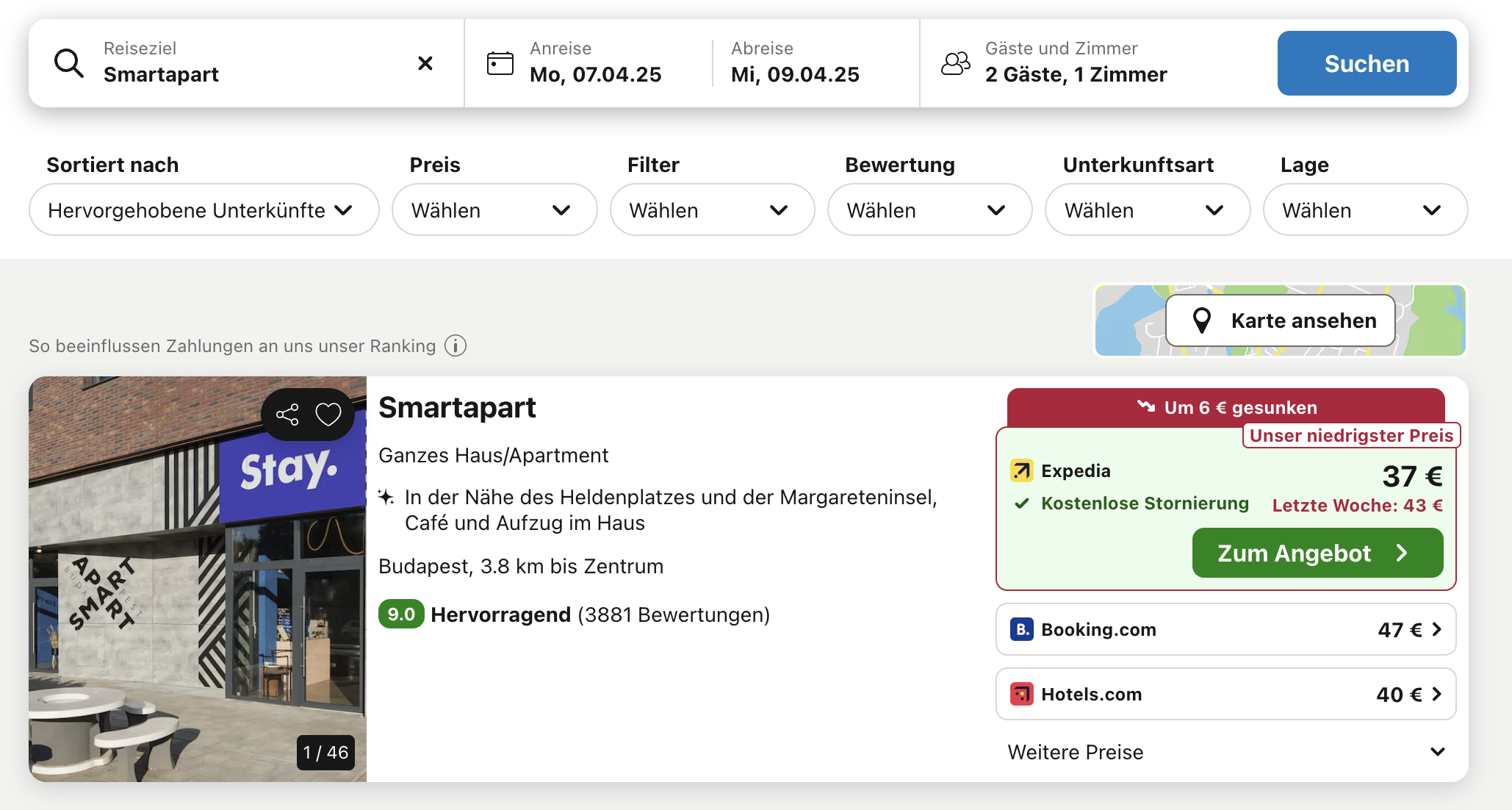Open the Filter dropdown
This screenshot has width=1512, height=810.
712,209
